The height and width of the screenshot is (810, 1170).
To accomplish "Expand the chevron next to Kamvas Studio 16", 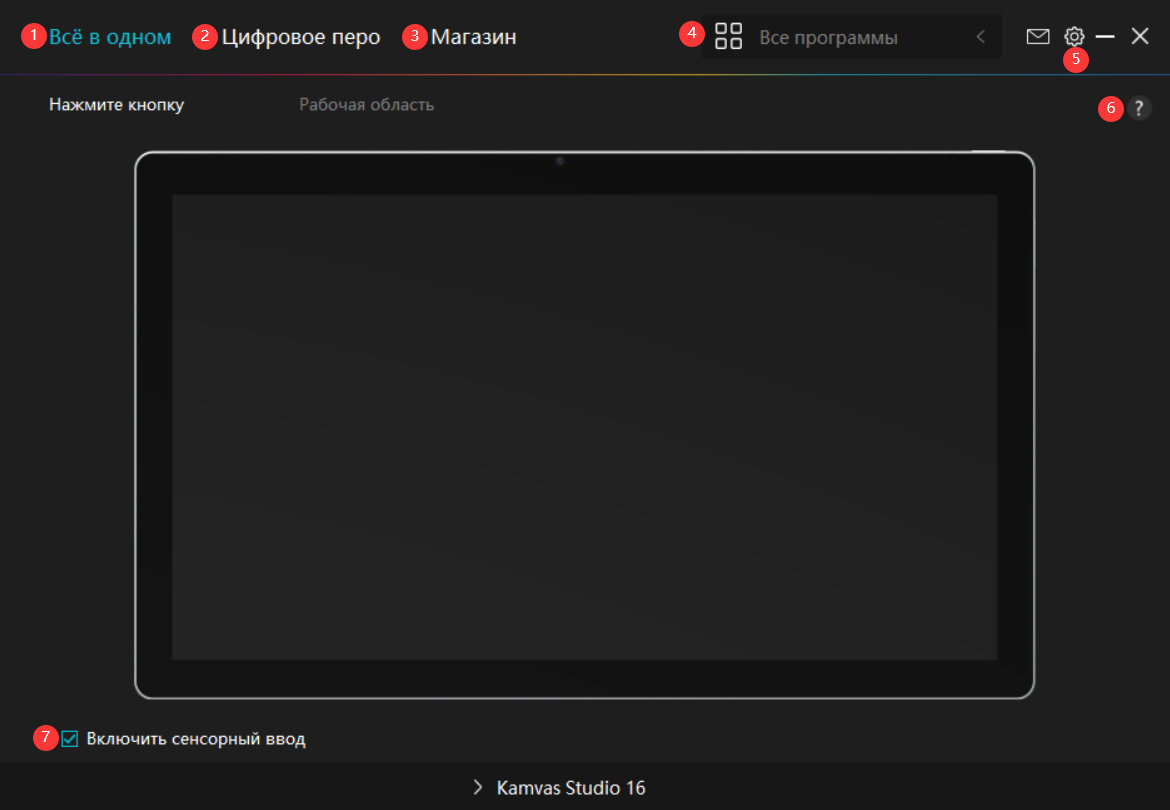I will (x=478, y=788).
